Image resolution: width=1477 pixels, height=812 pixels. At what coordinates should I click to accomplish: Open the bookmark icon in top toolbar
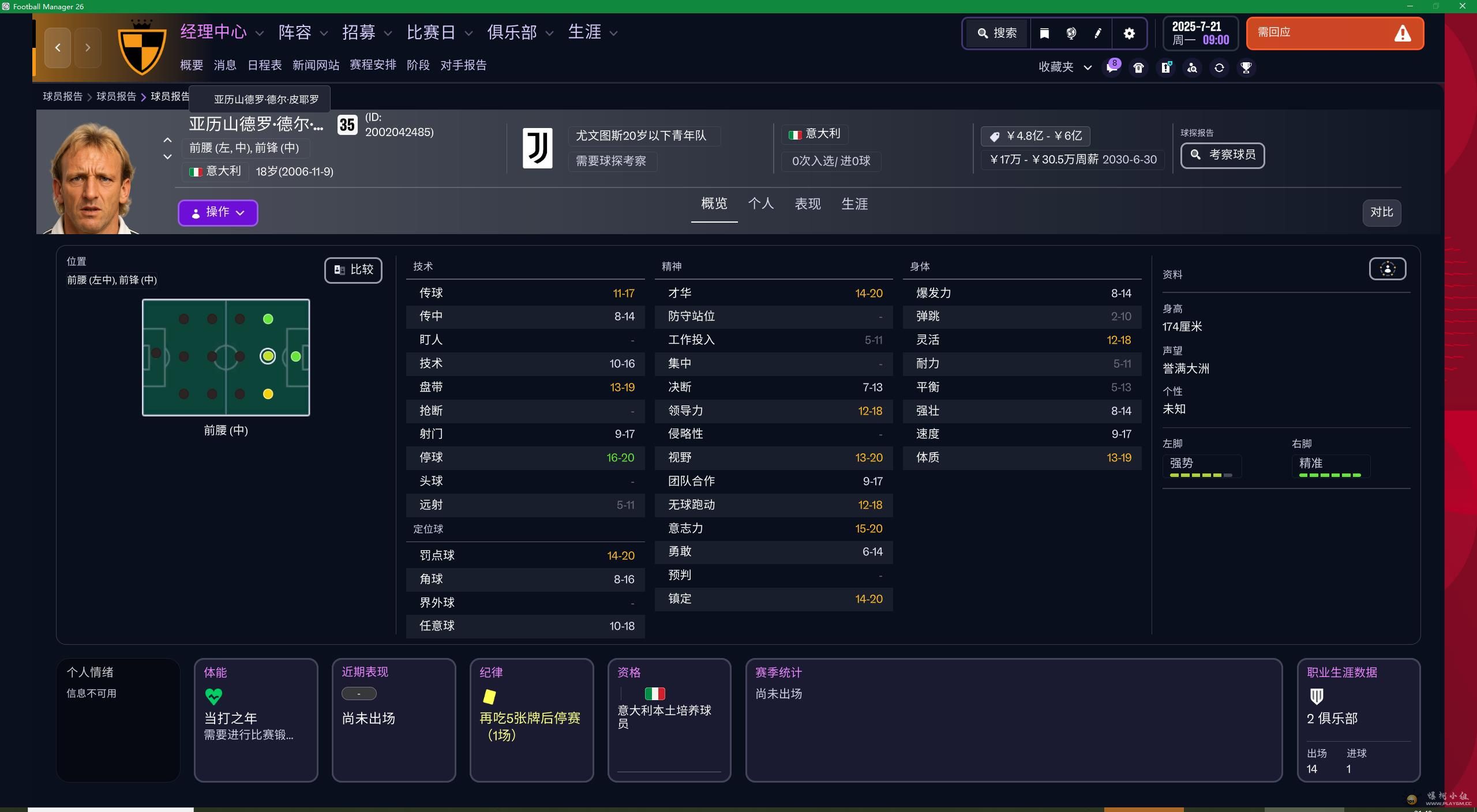[x=1044, y=33]
